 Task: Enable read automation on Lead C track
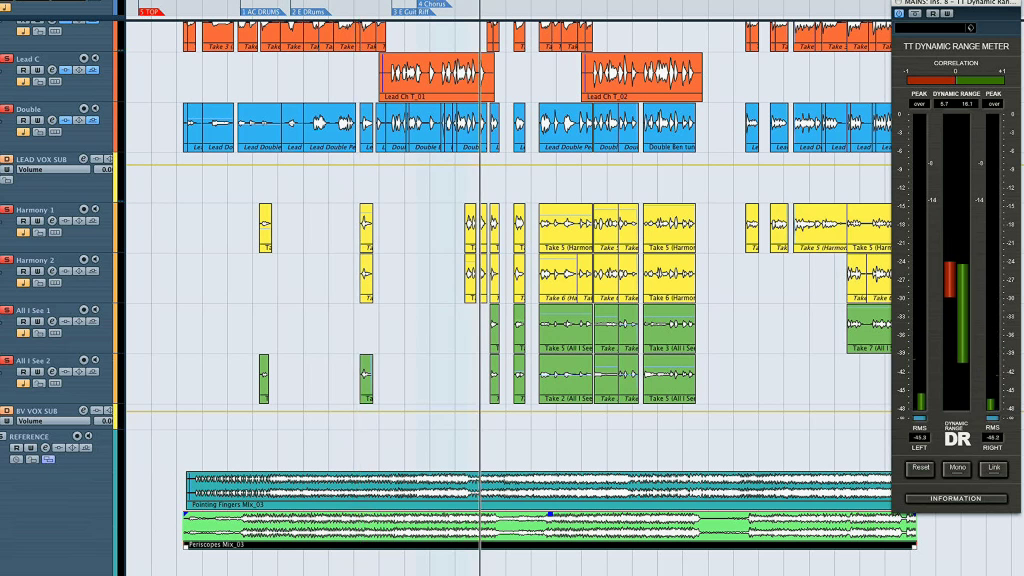pyautogui.click(x=24, y=70)
